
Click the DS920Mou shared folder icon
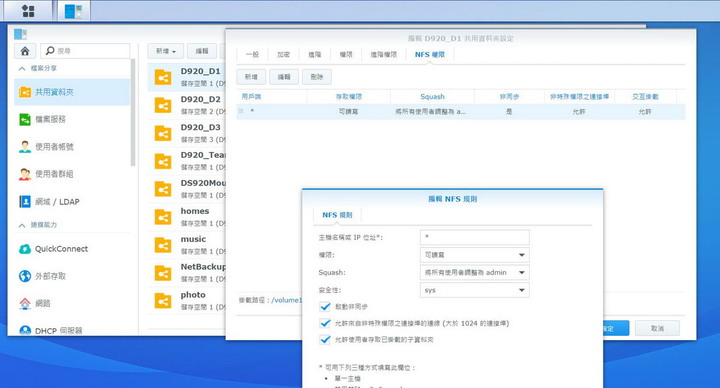(163, 189)
